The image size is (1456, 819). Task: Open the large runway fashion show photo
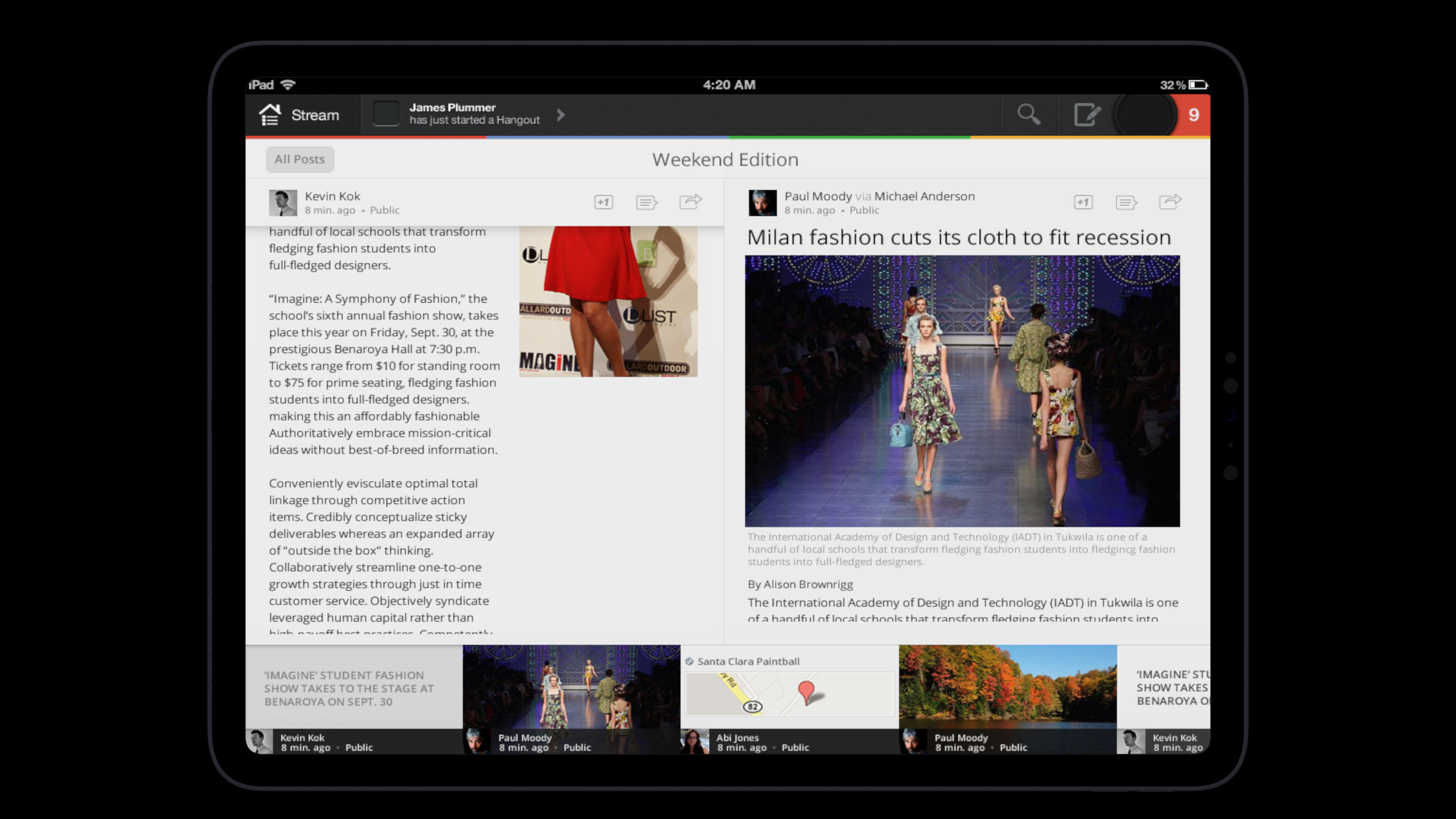(962, 391)
